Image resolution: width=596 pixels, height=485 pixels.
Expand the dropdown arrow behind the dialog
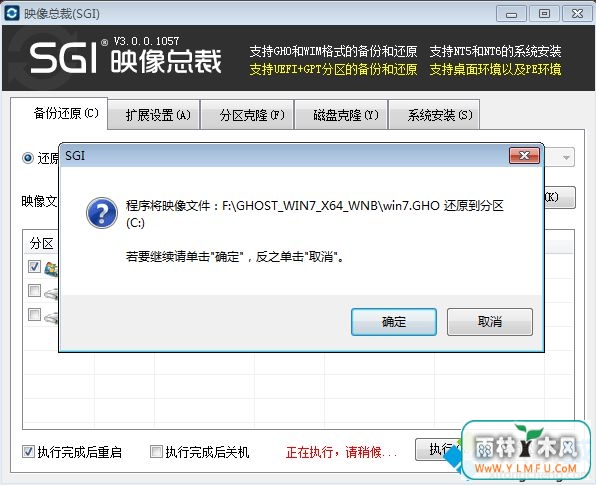(x=566, y=157)
